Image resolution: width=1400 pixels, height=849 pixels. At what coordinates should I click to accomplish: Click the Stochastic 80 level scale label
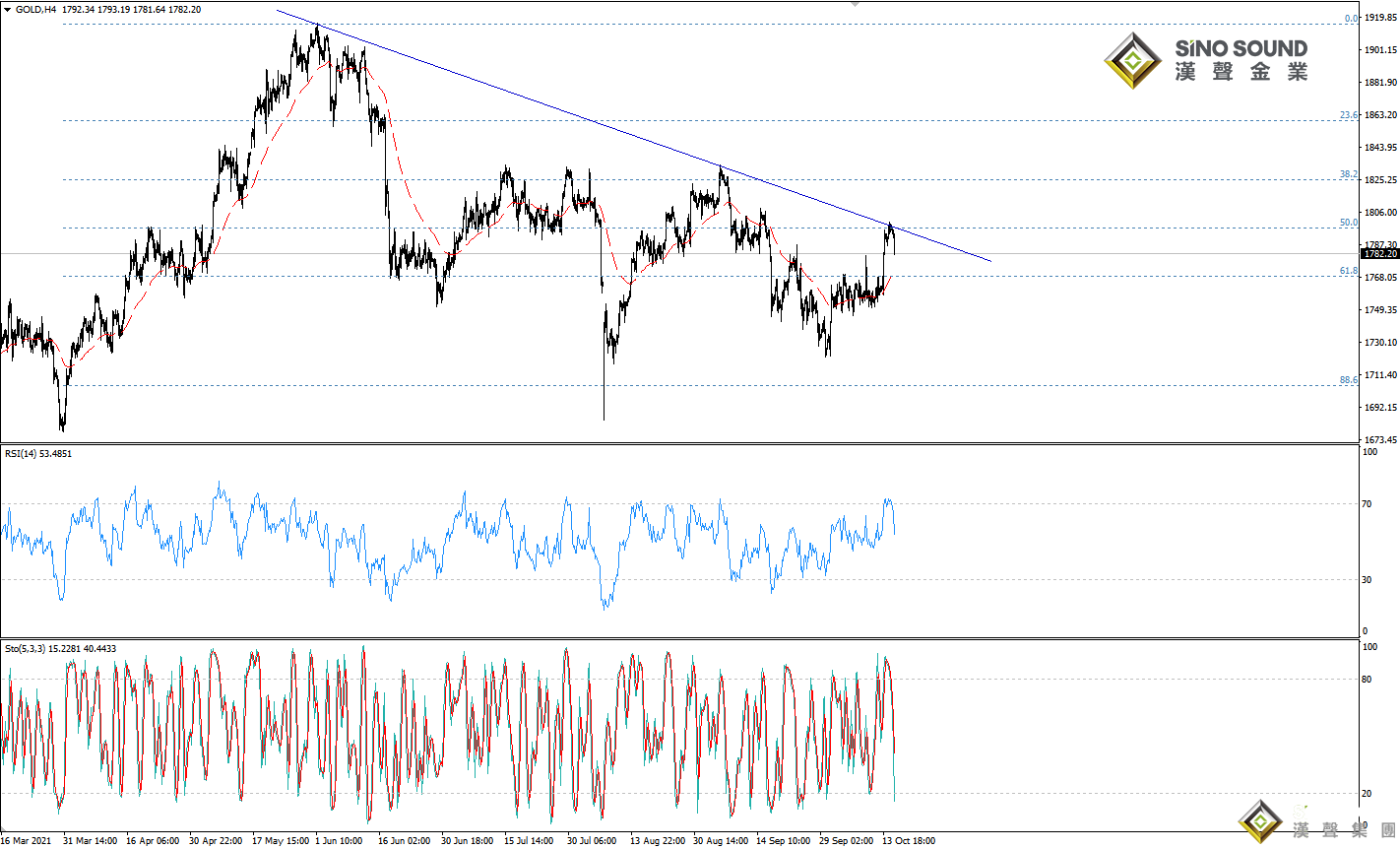pyautogui.click(x=1368, y=679)
